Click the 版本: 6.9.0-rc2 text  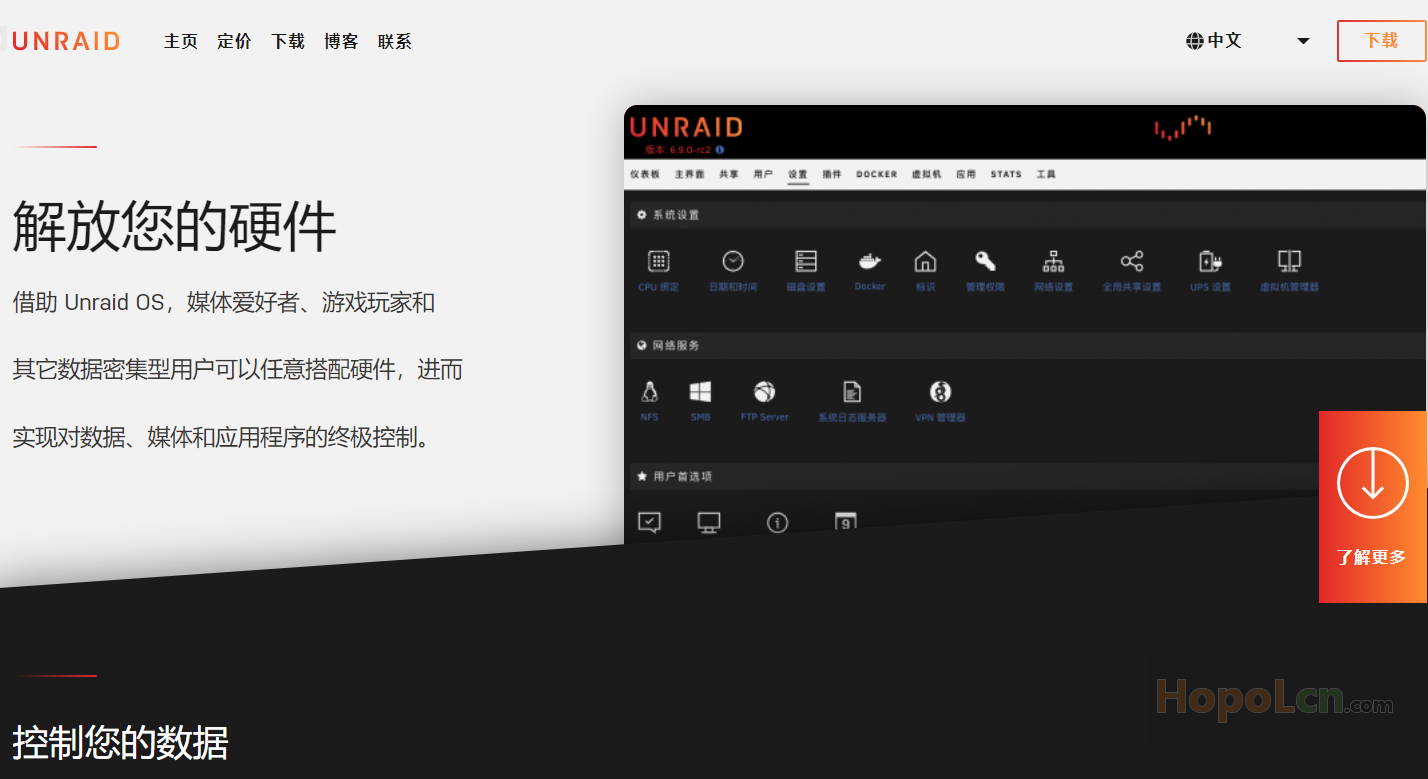678,150
